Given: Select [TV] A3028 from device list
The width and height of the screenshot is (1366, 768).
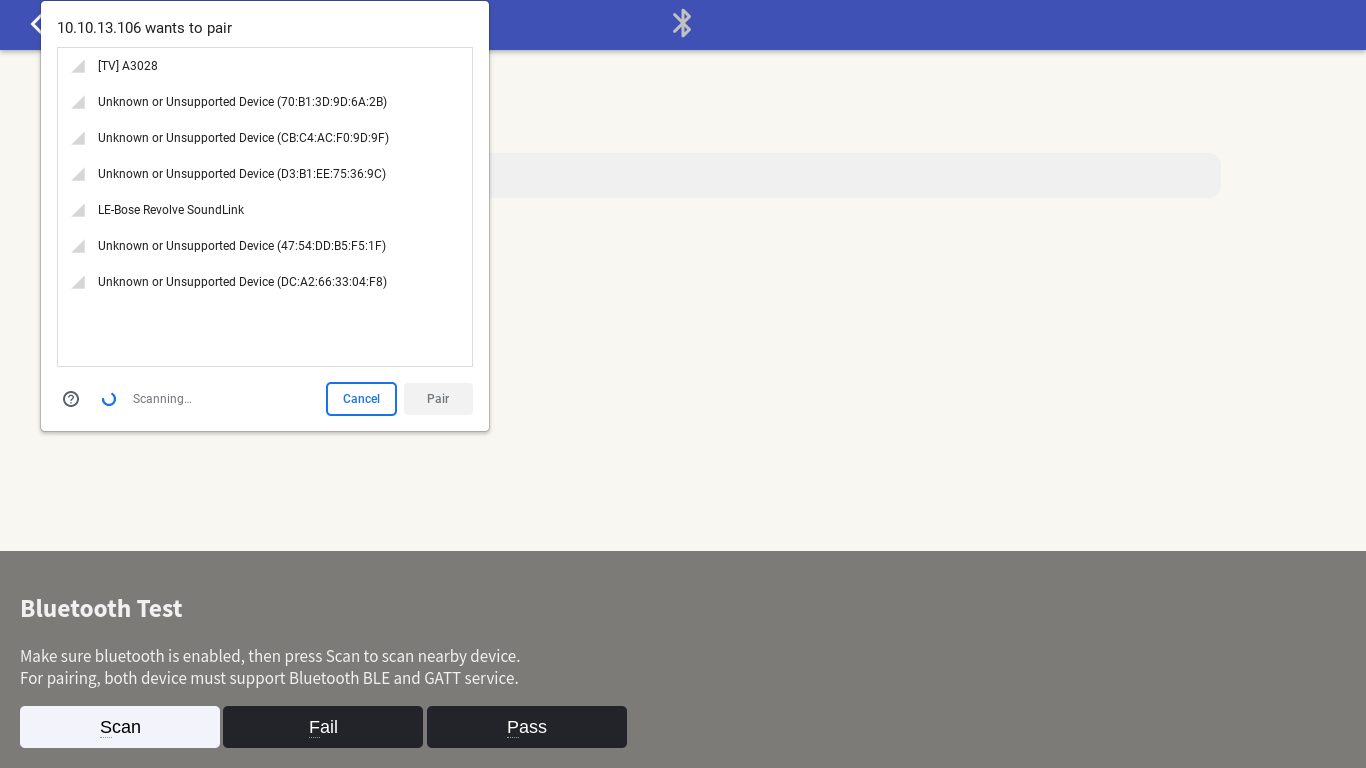Looking at the screenshot, I should [128, 66].
